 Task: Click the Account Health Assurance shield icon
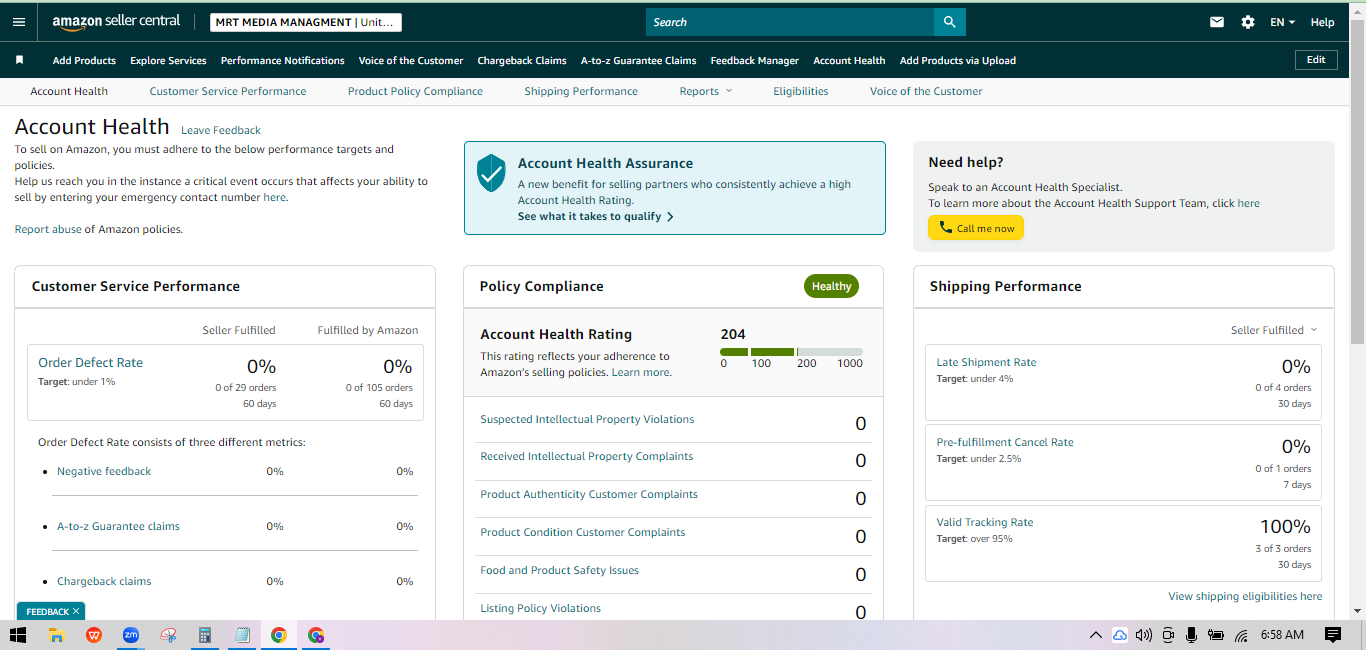(491, 173)
